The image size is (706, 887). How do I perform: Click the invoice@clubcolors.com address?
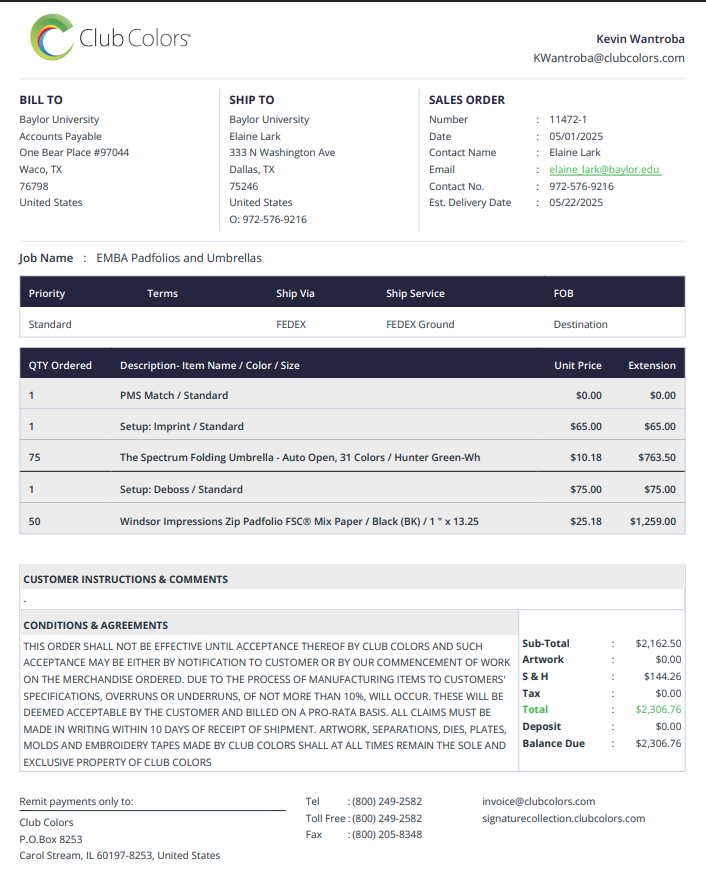539,801
